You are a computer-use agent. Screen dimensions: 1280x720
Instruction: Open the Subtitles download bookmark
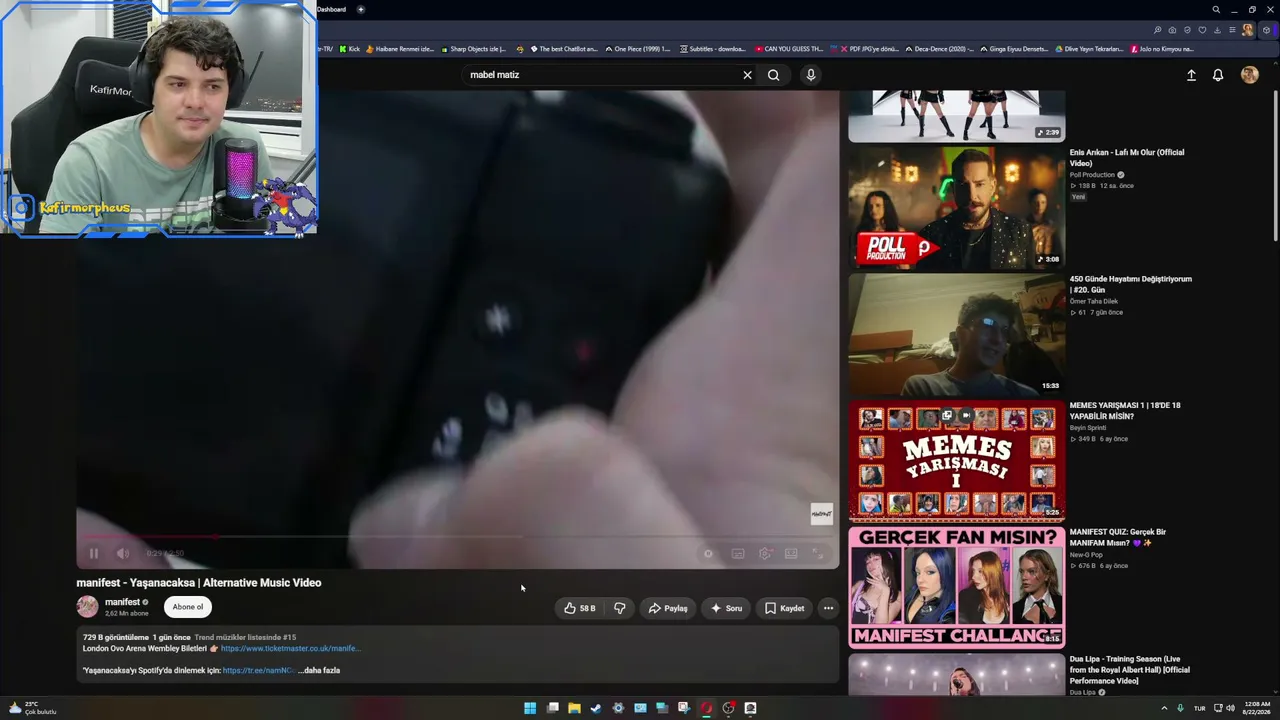coord(713,49)
